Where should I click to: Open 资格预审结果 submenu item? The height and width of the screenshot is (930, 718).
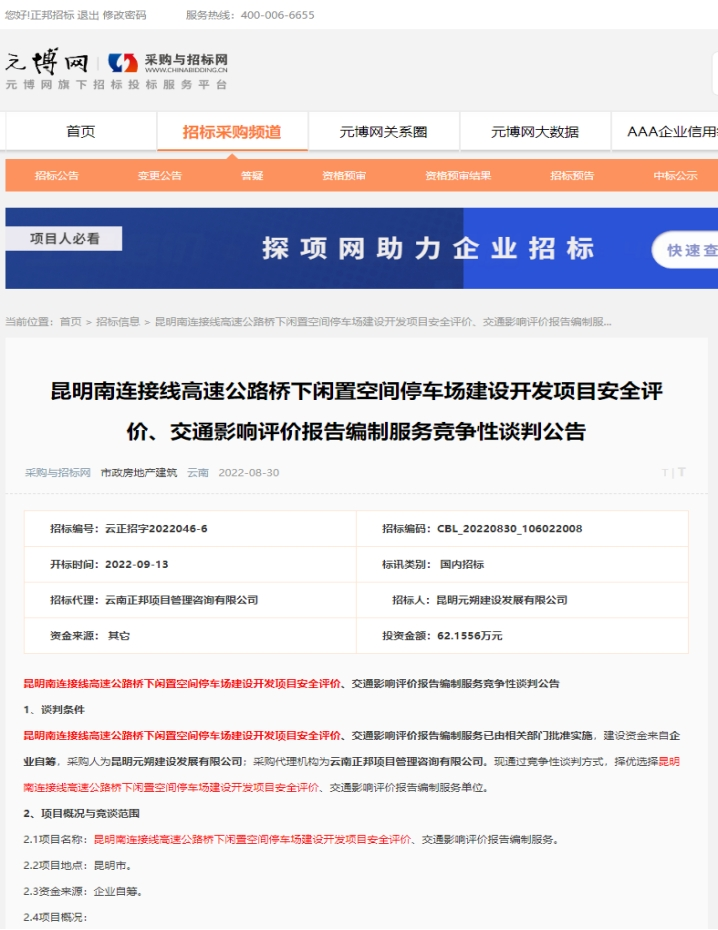(458, 176)
